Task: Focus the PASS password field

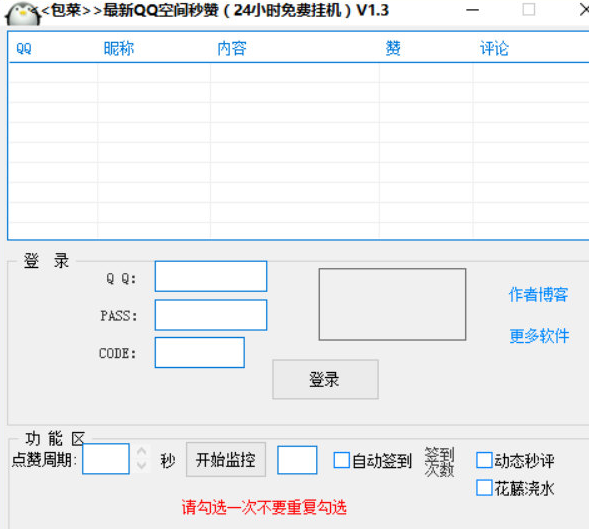Action: (x=211, y=315)
